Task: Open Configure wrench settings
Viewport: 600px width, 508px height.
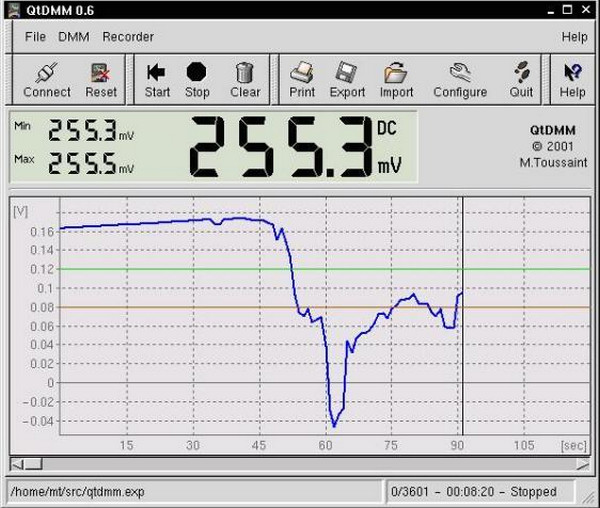Action: coord(460,72)
